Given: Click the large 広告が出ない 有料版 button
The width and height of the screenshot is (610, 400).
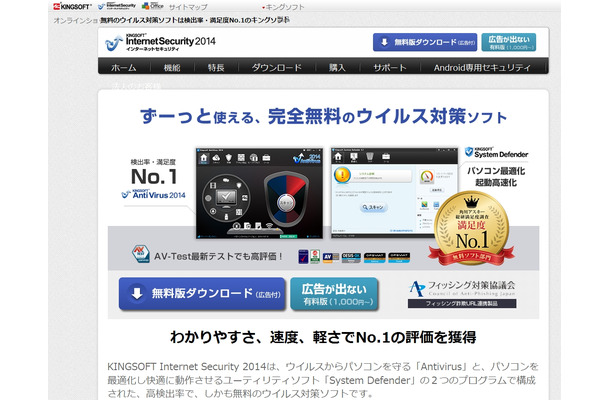Looking at the screenshot, I should pos(334,294).
